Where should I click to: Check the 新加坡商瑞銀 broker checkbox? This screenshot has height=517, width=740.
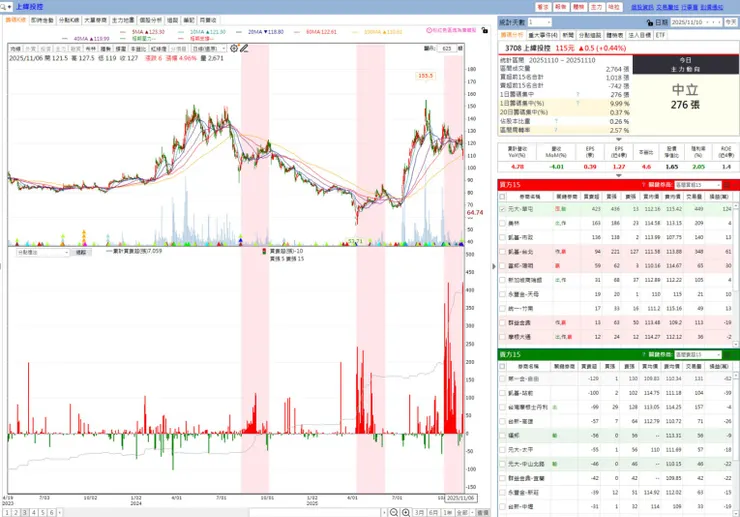(x=502, y=280)
